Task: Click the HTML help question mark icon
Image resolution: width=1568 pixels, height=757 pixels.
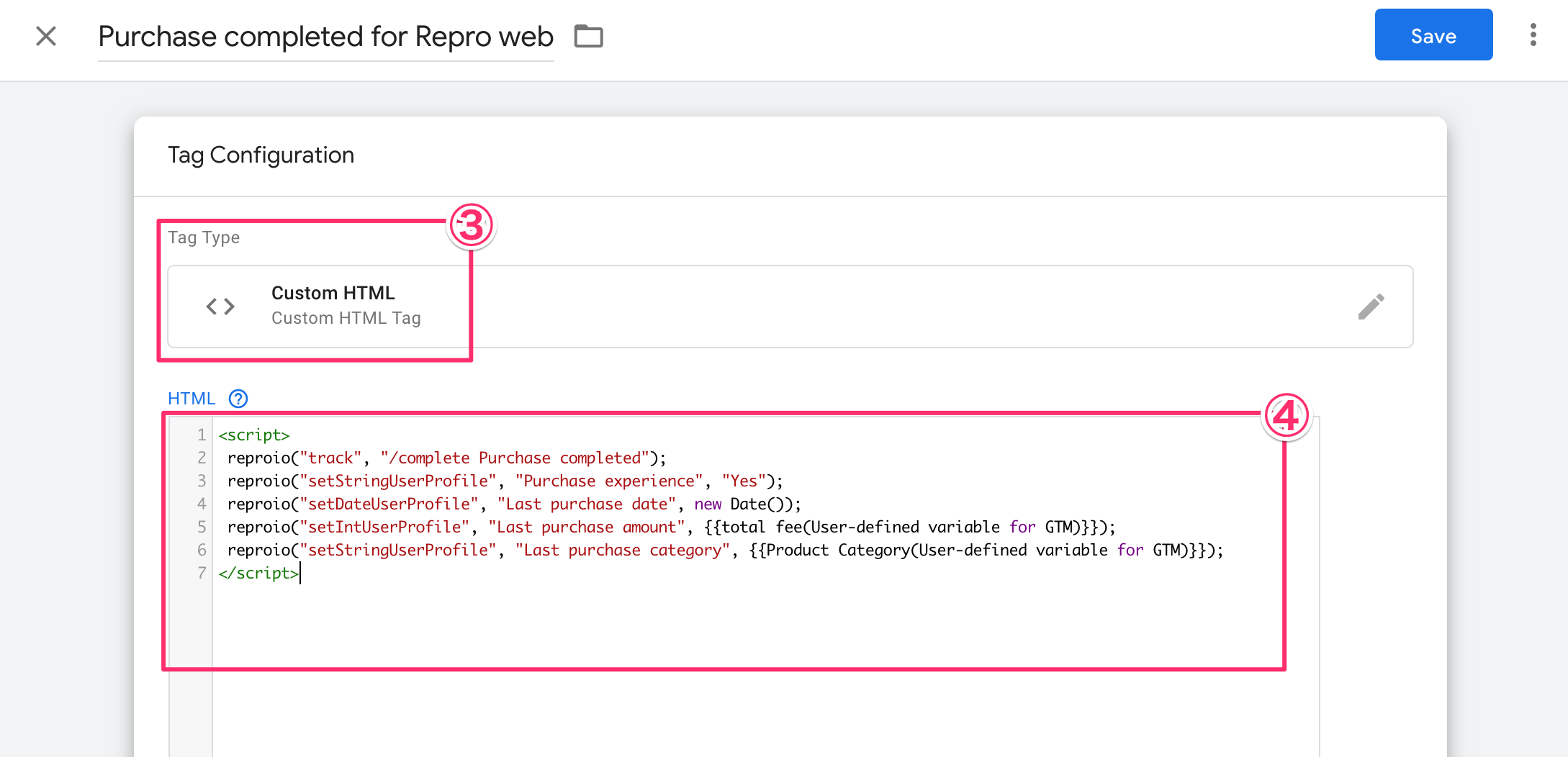Action: point(238,399)
